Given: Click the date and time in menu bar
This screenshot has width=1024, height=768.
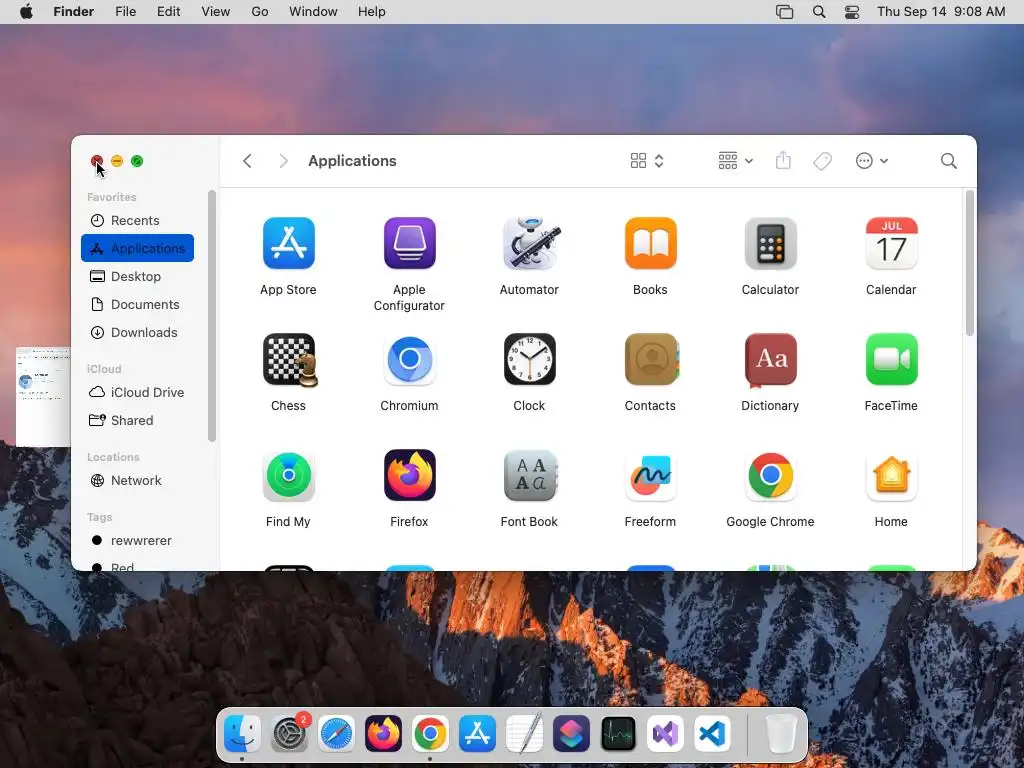Looking at the screenshot, I should tap(941, 12).
